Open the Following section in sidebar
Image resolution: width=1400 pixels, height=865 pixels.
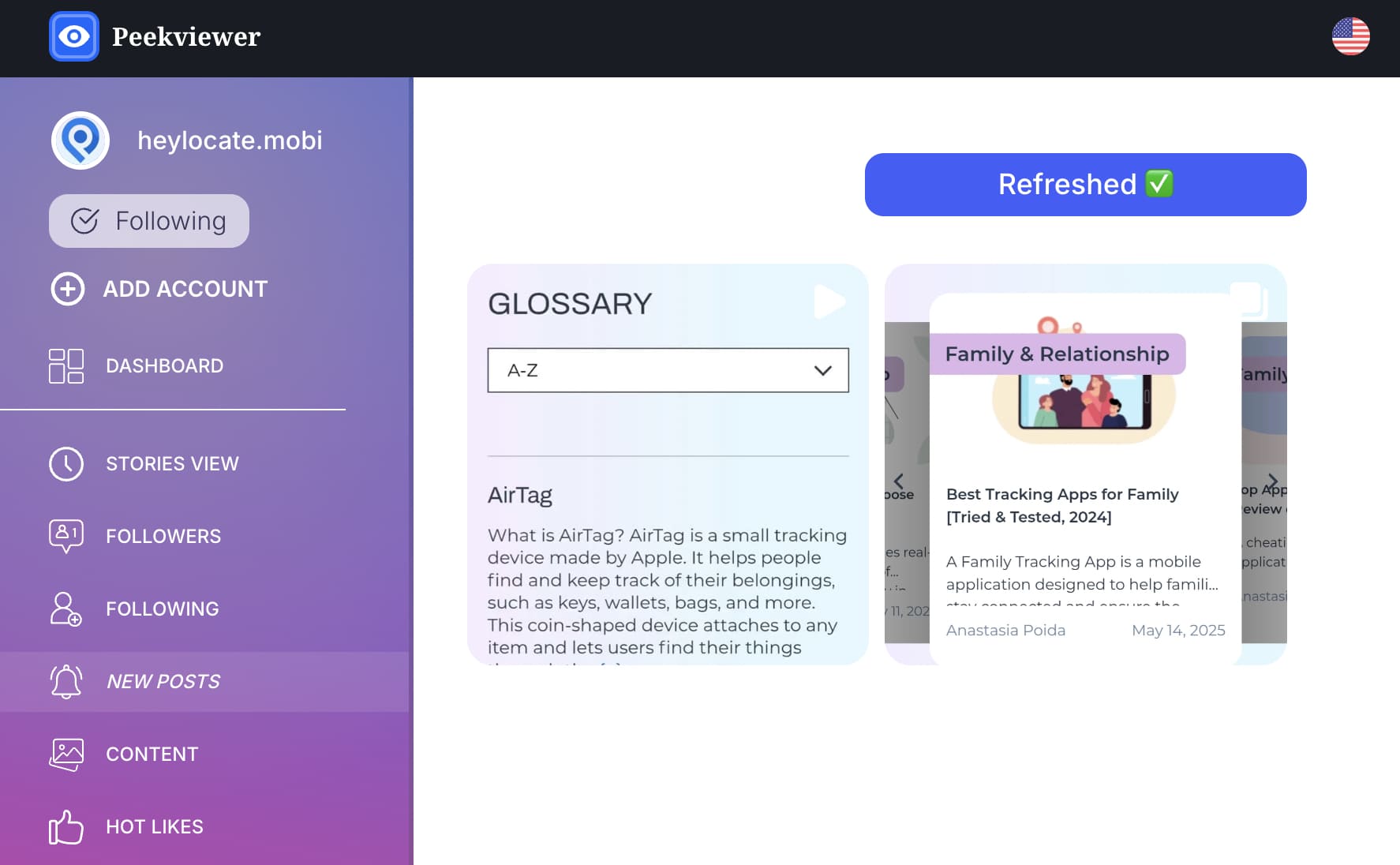click(x=163, y=609)
